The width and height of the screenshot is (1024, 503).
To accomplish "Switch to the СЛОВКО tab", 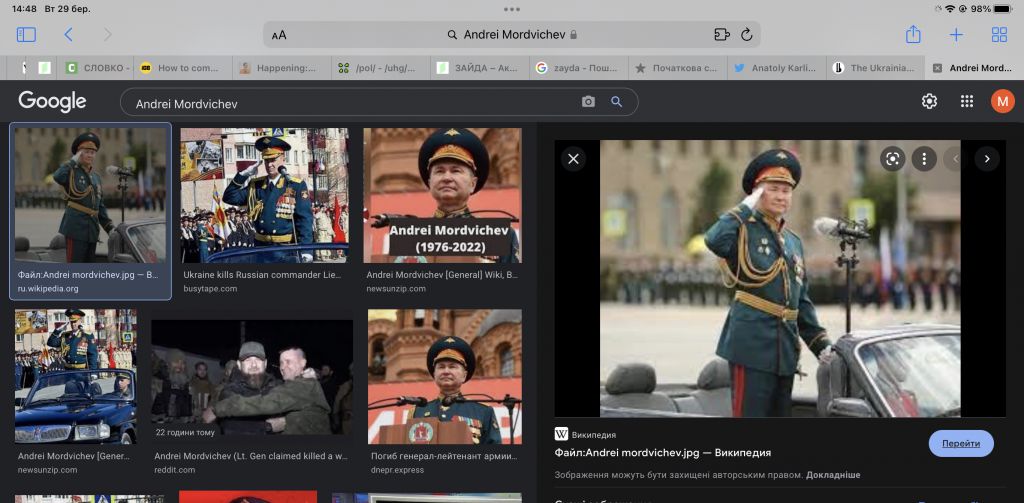I will click(97, 68).
